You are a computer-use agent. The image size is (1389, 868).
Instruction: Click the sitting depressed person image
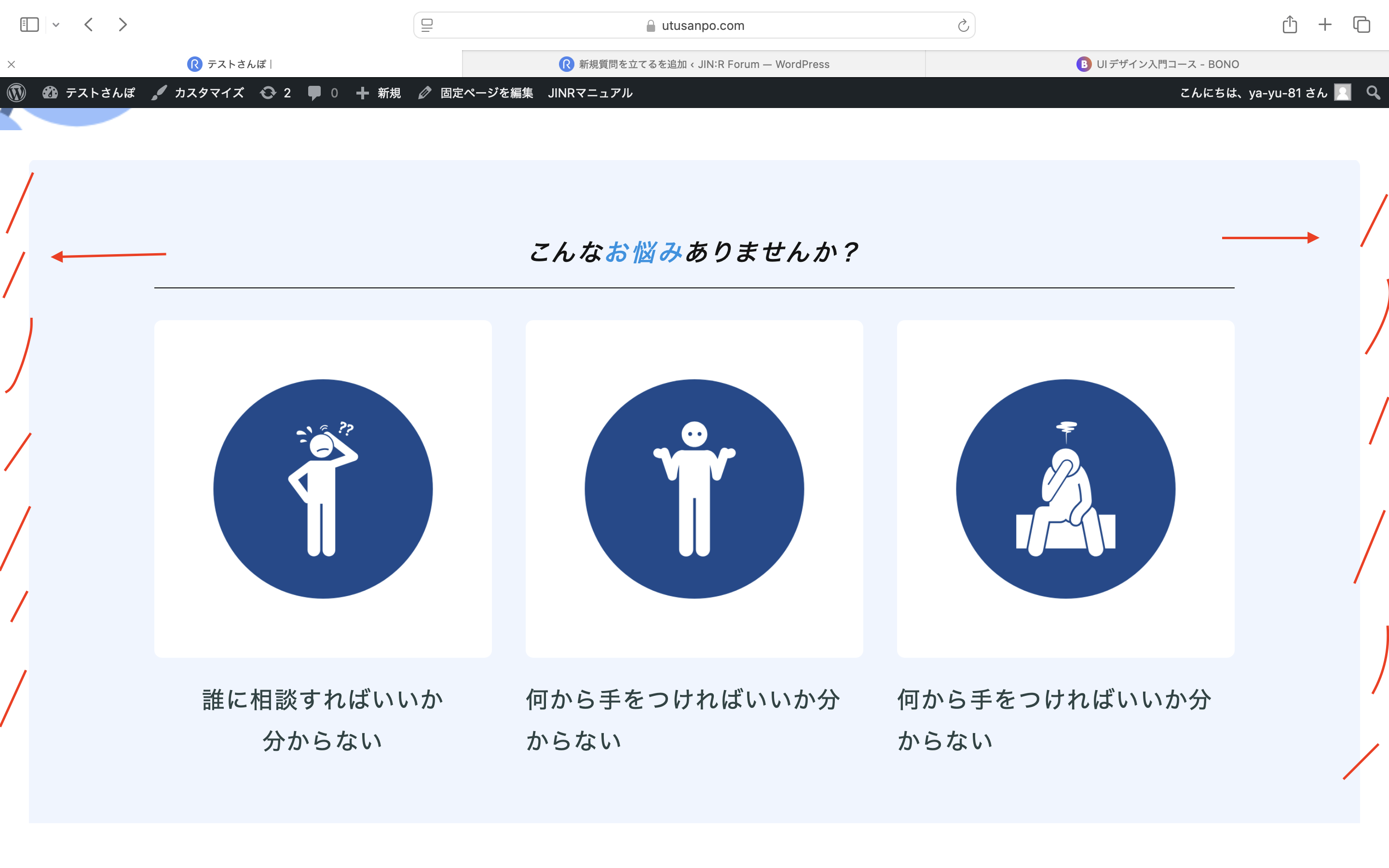1066,488
